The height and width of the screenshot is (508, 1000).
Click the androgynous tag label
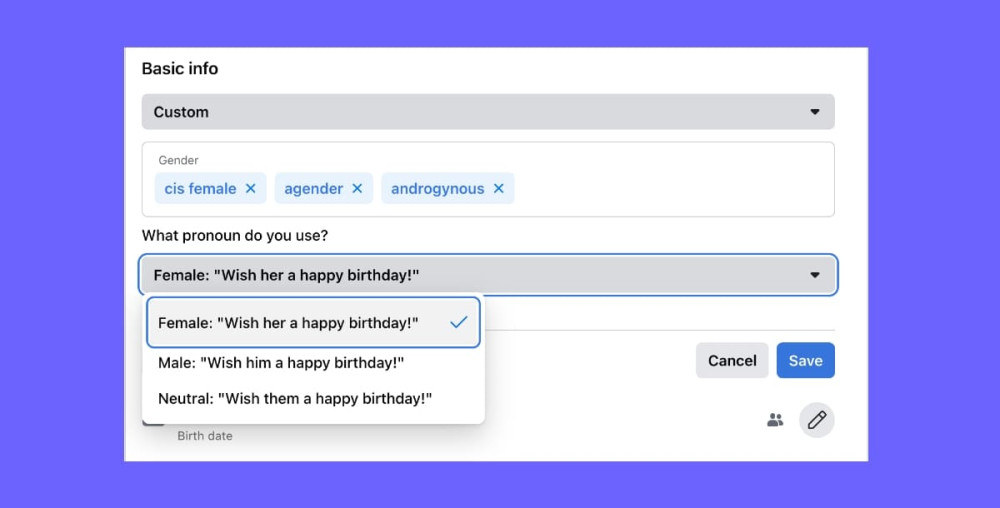[437, 189]
